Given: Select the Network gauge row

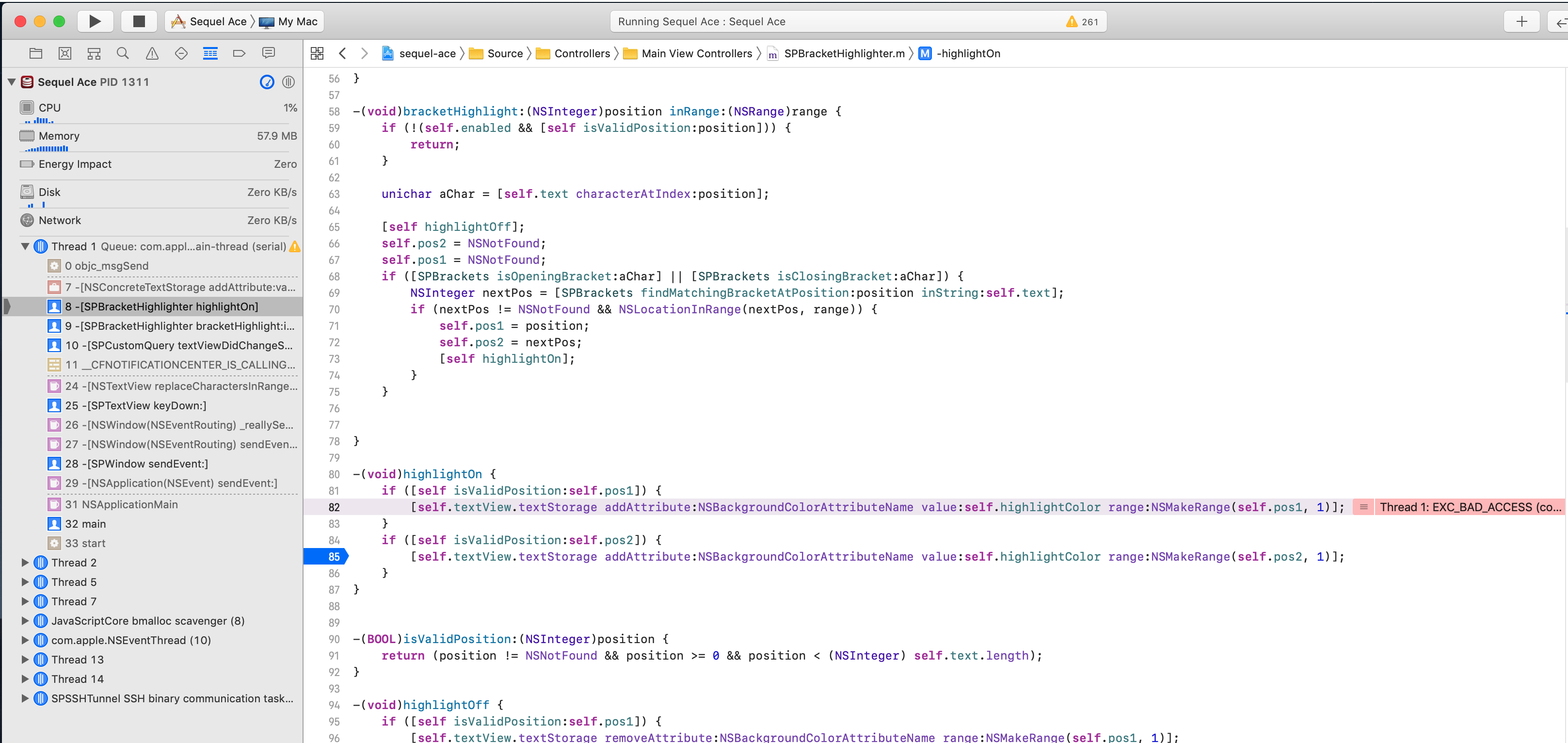Looking at the screenshot, I should pos(158,221).
